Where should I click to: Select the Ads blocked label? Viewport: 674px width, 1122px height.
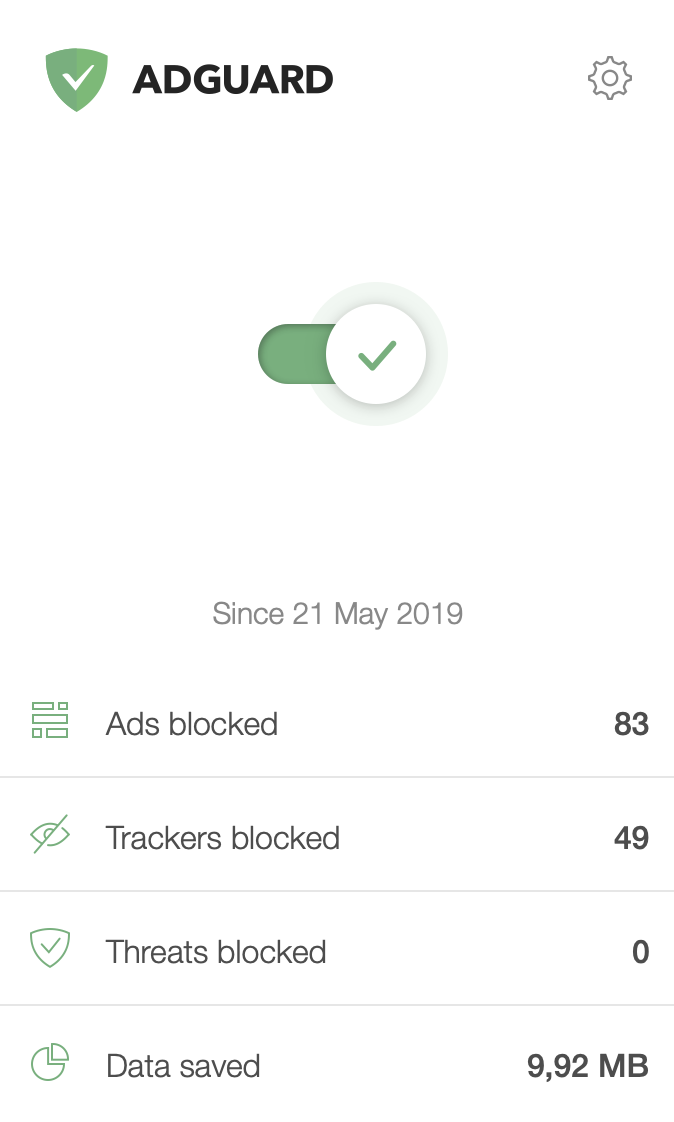tap(192, 723)
